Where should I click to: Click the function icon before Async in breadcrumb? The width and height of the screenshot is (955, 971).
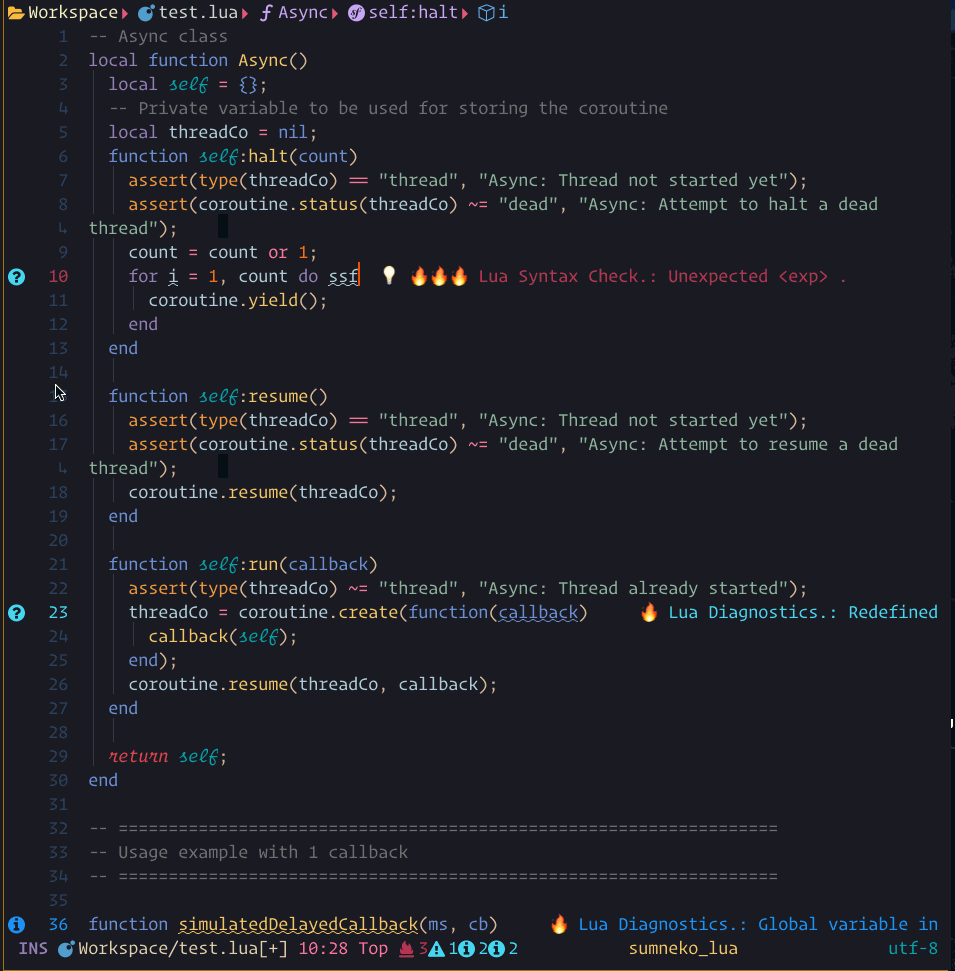click(x=266, y=12)
